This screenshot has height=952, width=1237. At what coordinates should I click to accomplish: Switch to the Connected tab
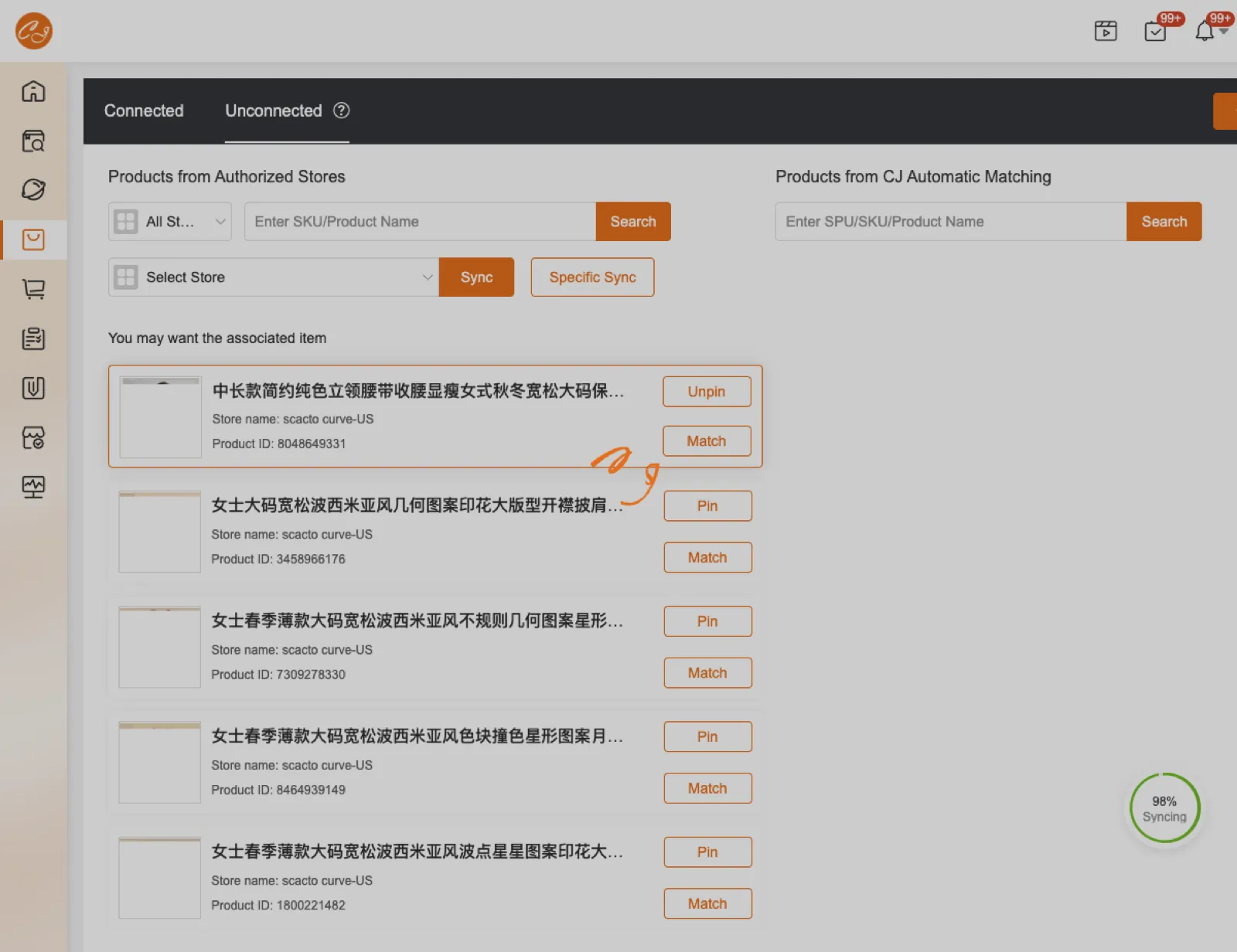click(144, 110)
